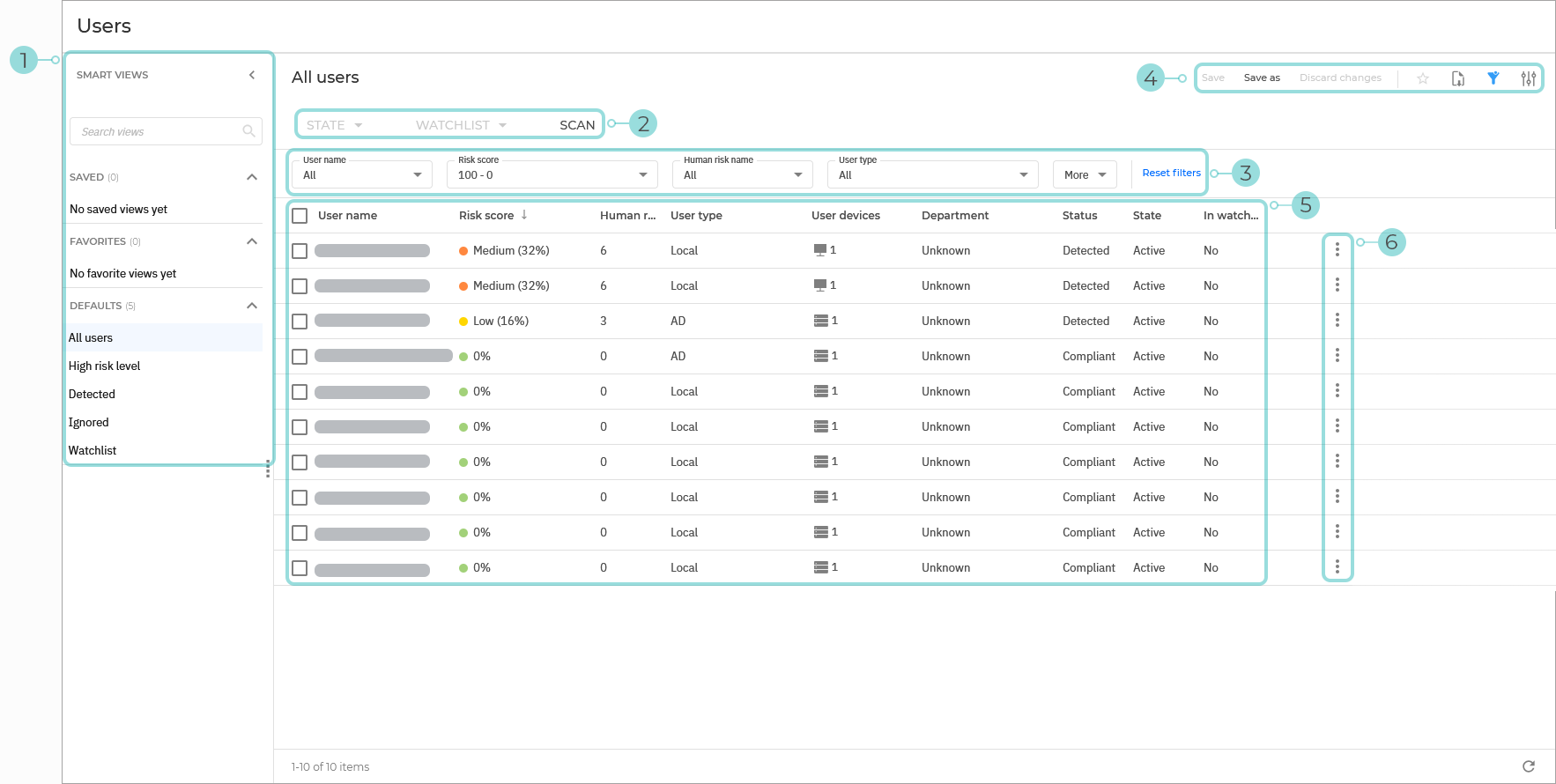The image size is (1556, 784).
Task: Check the first Medium (32%) user row
Action: point(300,251)
